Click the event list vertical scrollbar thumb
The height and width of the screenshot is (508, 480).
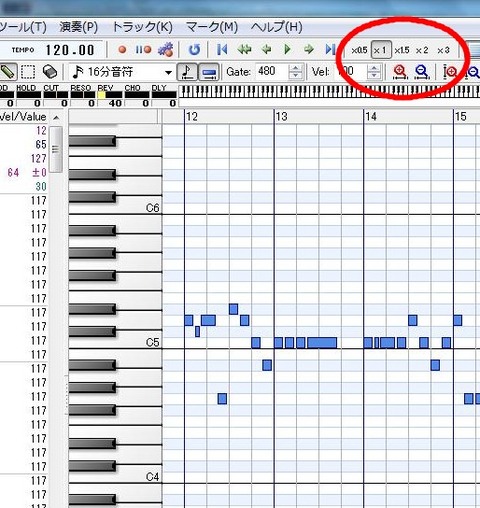(56, 149)
